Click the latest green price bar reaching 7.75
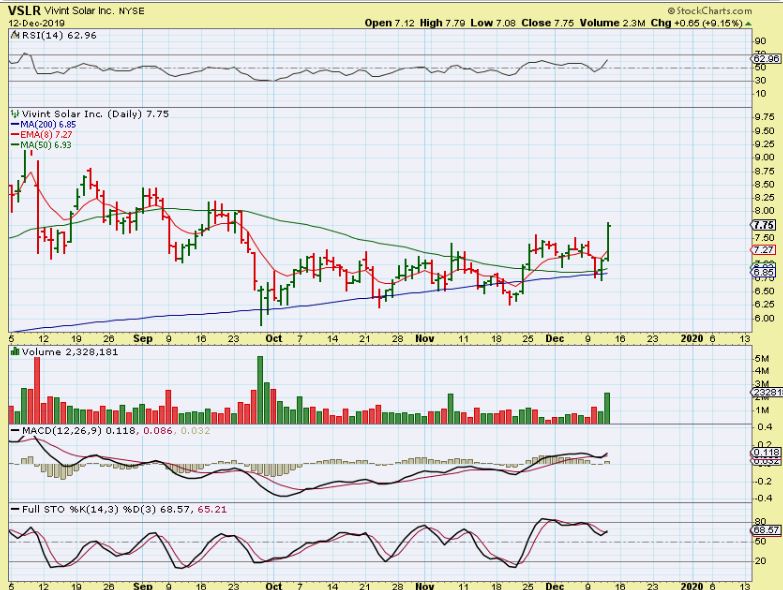783x590 pixels. coord(608,242)
